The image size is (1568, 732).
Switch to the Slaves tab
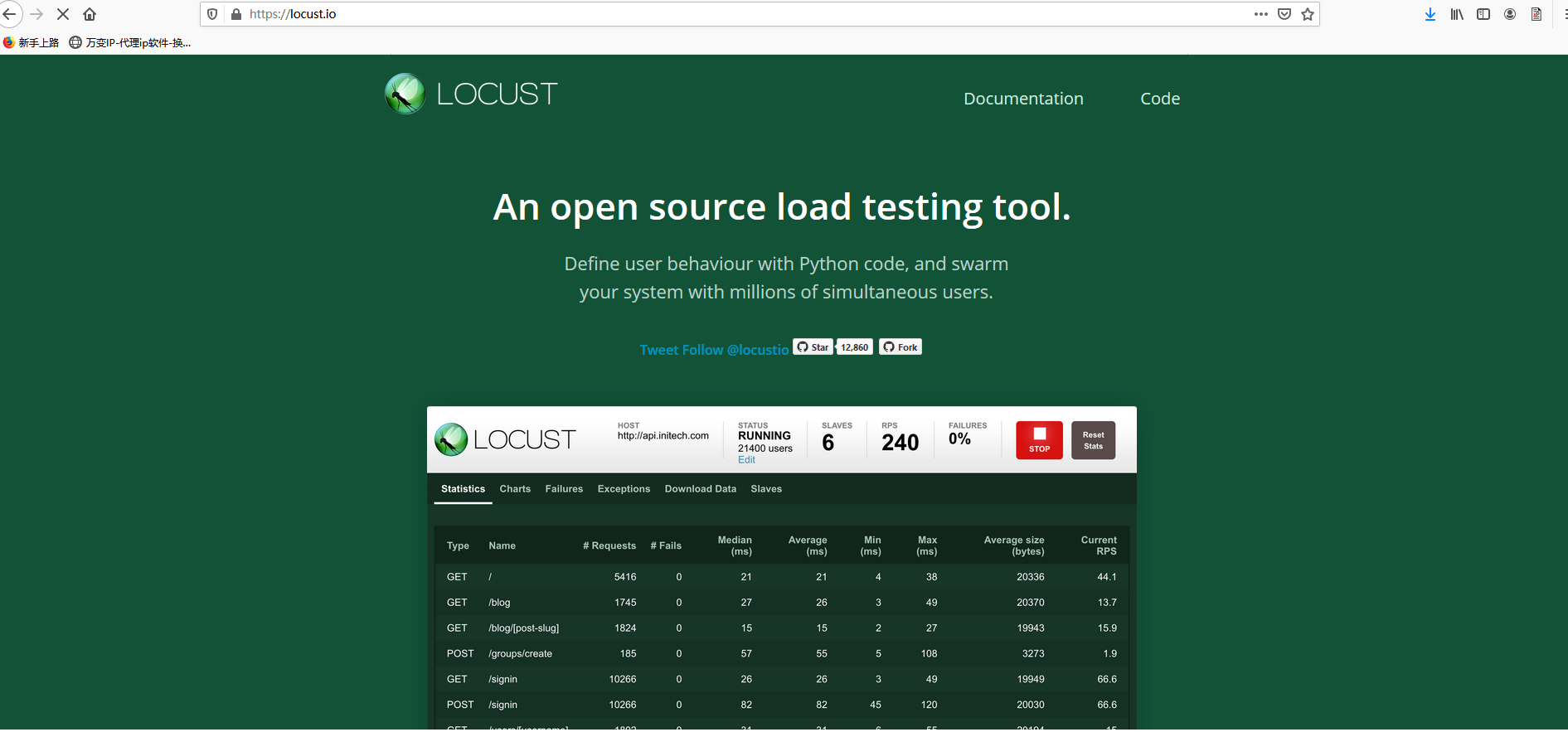point(766,489)
